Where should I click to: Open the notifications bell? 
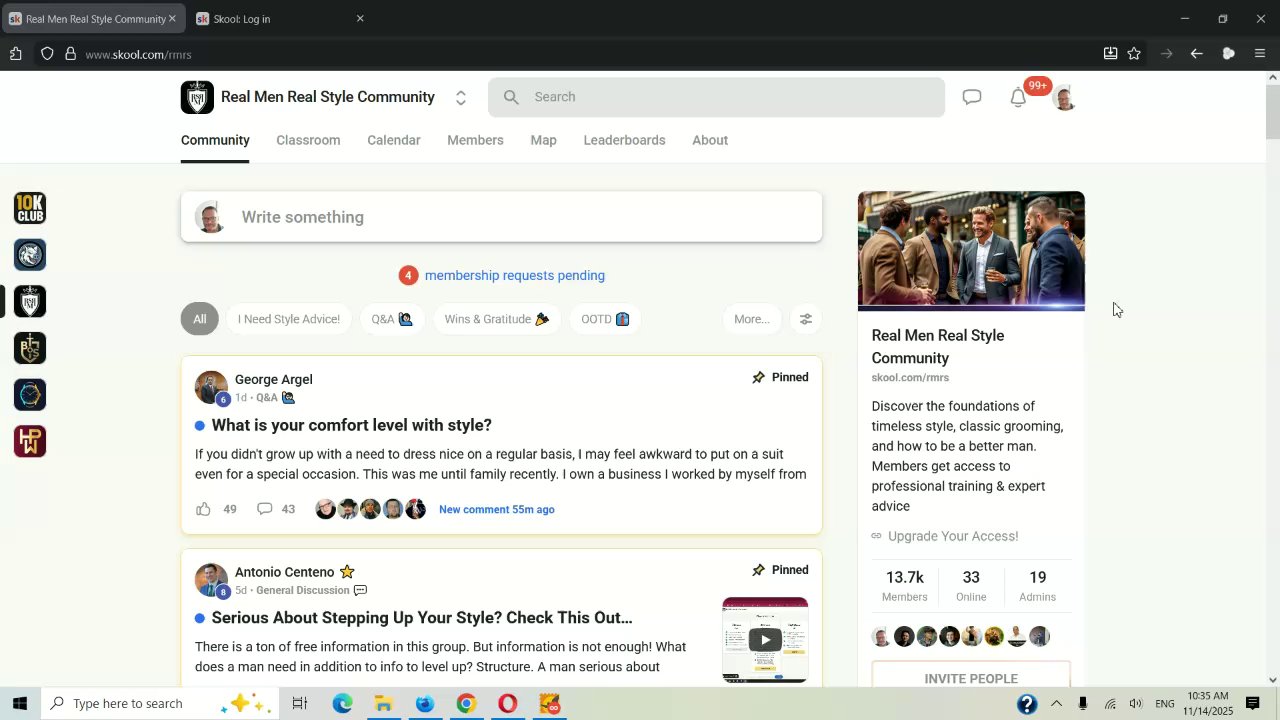[1018, 97]
